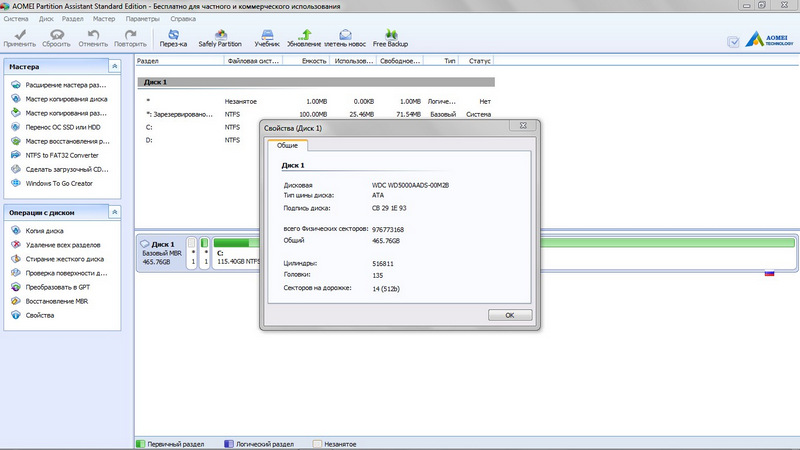
Task: Select the Зарезервировано NTFS partition row
Action: point(316,114)
